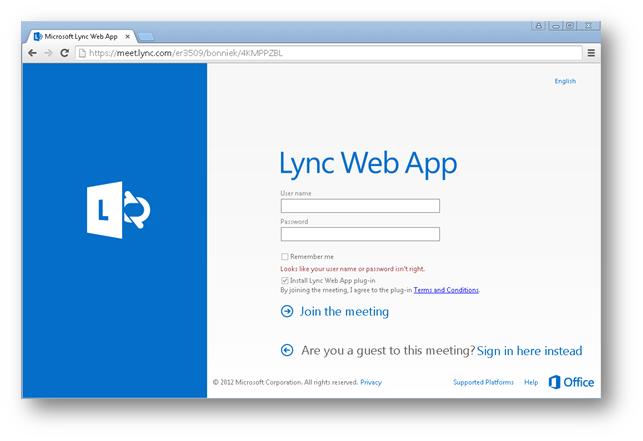Open a new browser tab
643x441 pixels.
pos(146,37)
